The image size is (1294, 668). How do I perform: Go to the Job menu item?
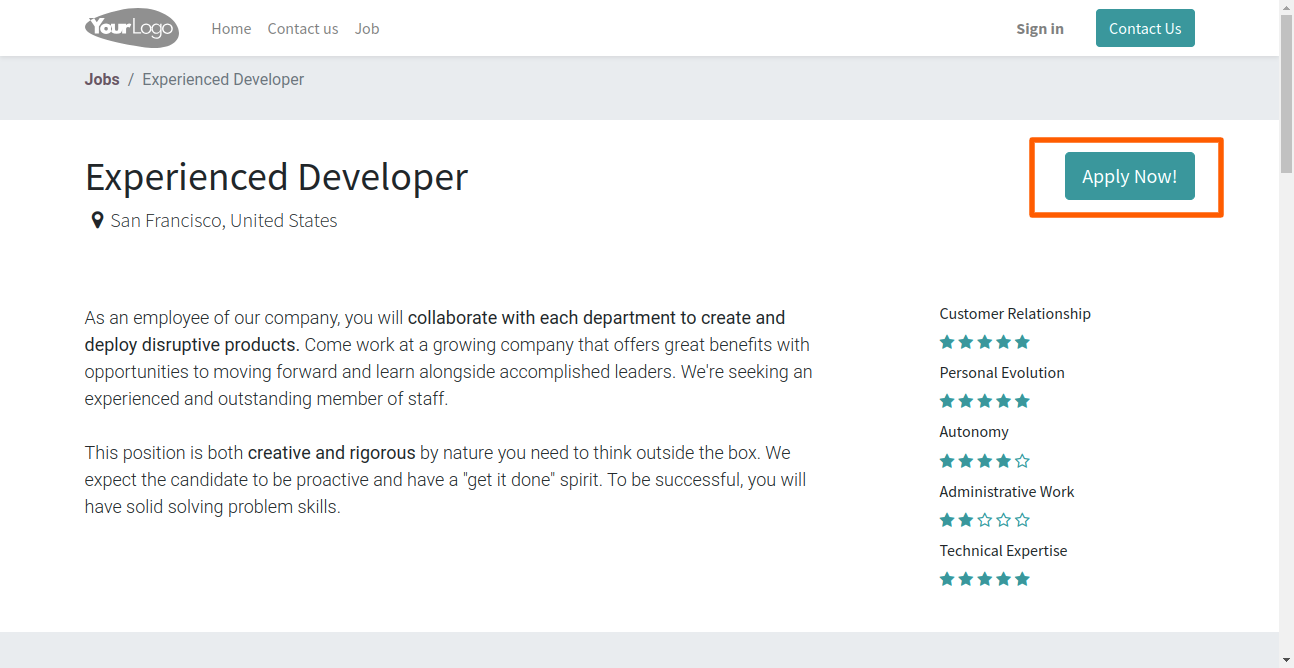tap(367, 29)
